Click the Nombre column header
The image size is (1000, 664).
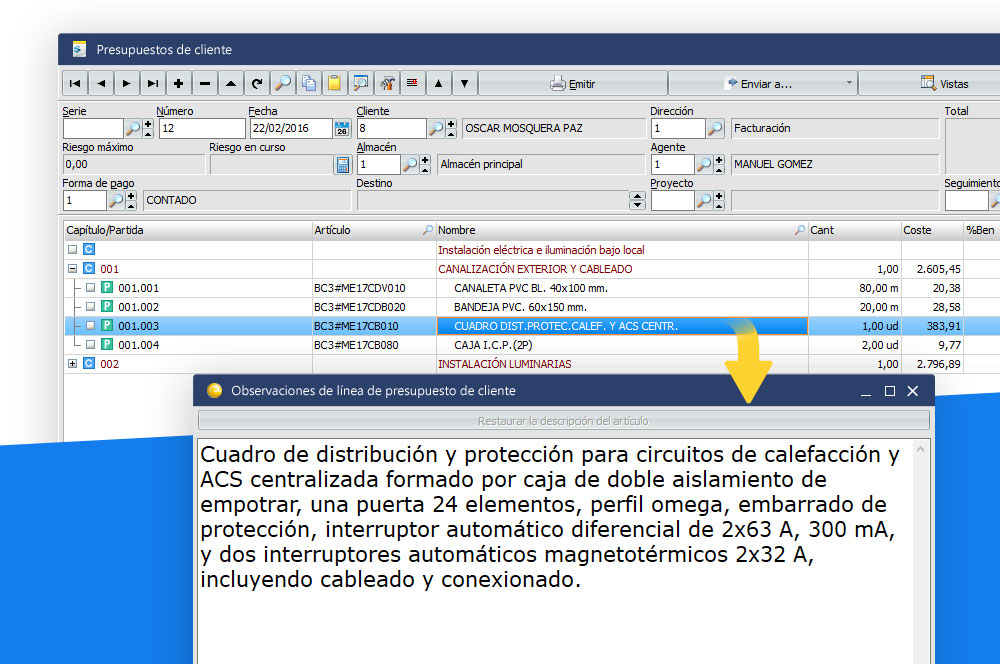[x=620, y=230]
